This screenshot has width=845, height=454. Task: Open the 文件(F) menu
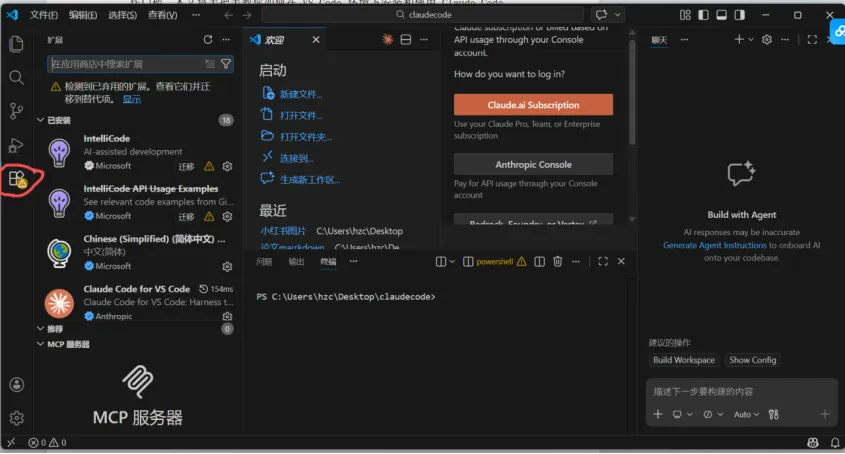pos(44,15)
